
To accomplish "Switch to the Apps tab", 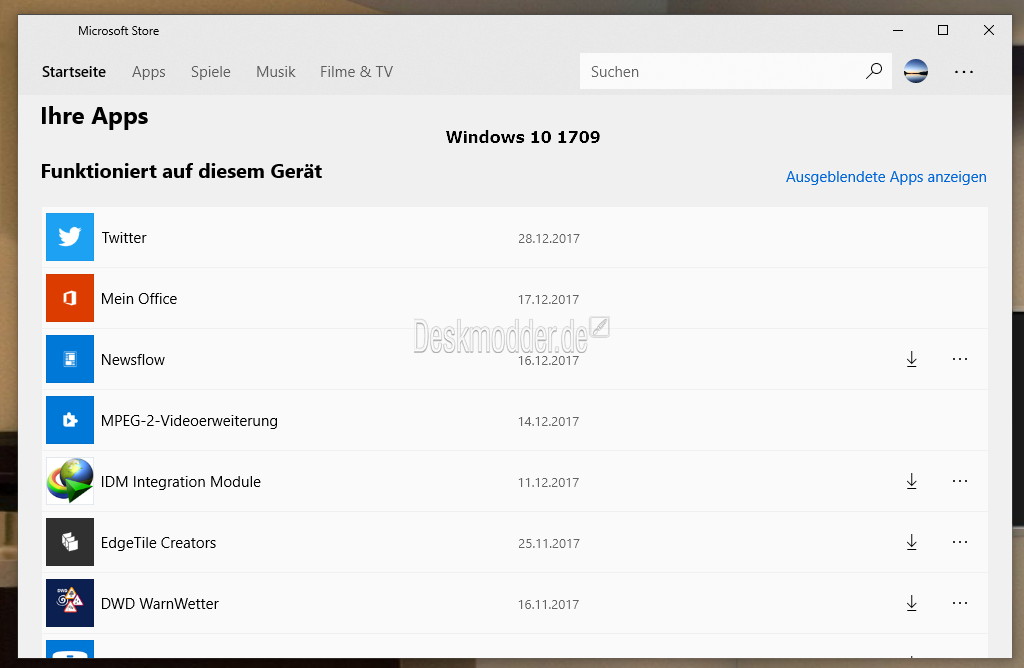I will click(x=148, y=72).
